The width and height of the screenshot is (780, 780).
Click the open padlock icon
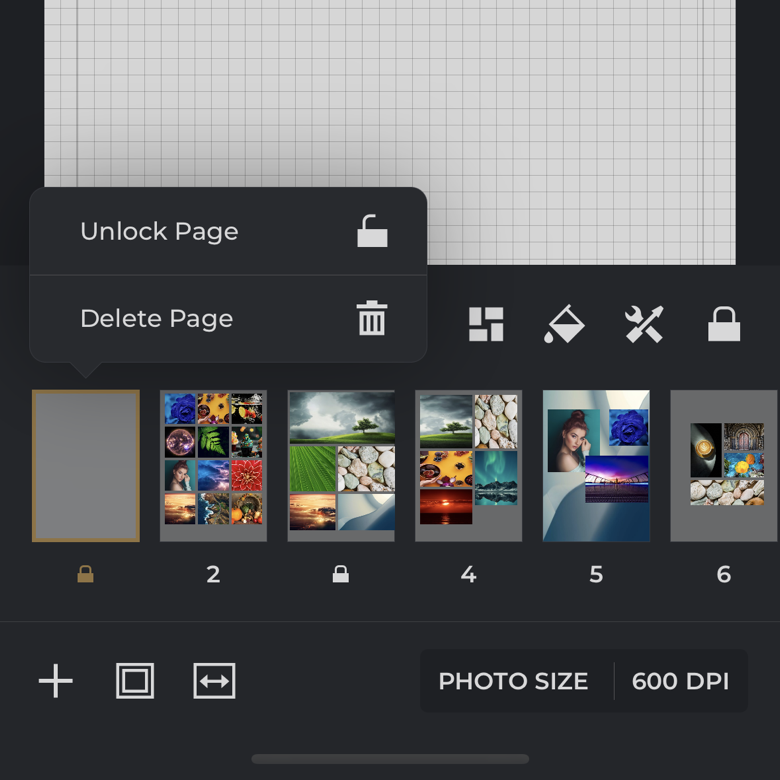(x=372, y=231)
